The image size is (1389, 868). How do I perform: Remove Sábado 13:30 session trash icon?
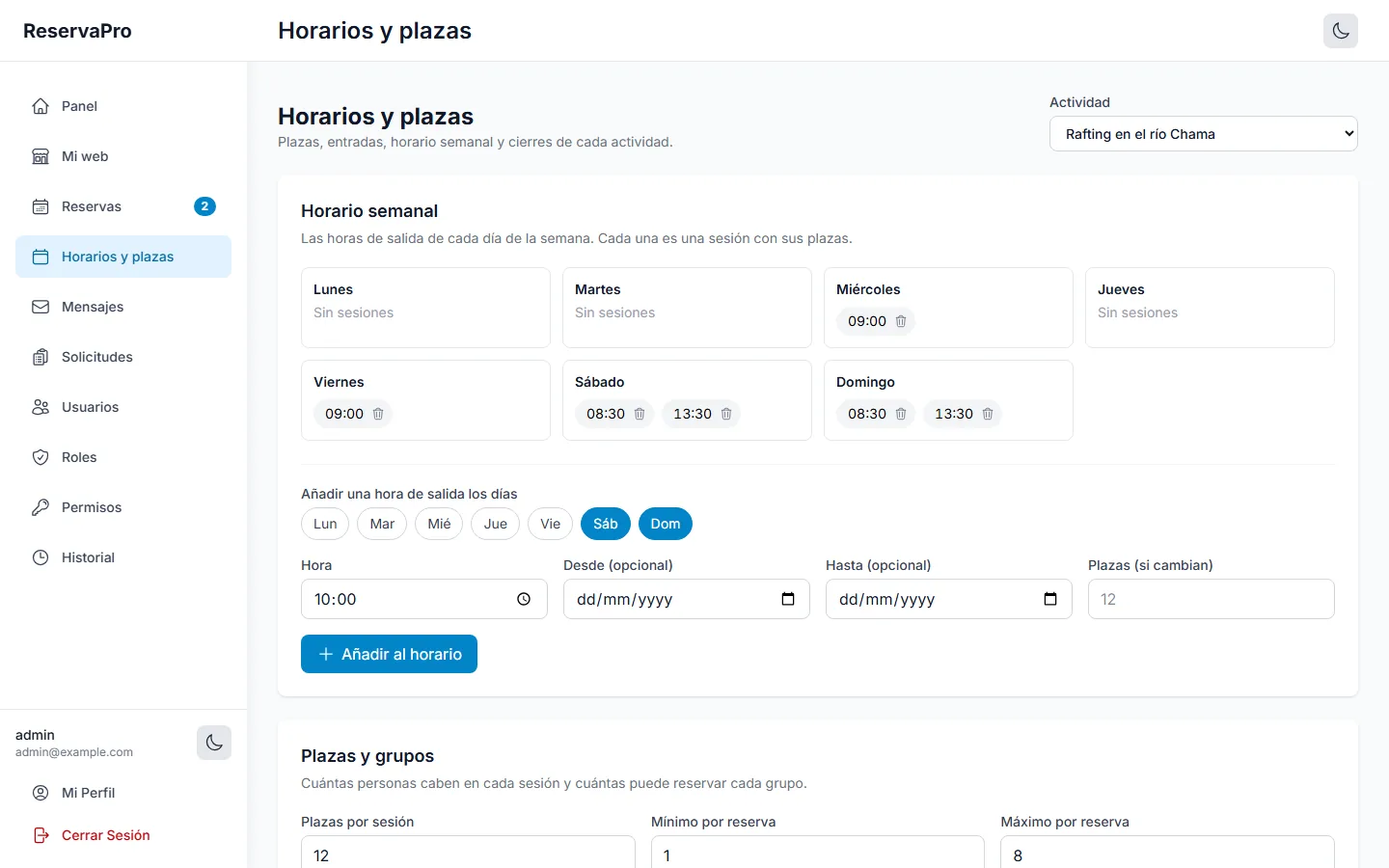coord(726,414)
